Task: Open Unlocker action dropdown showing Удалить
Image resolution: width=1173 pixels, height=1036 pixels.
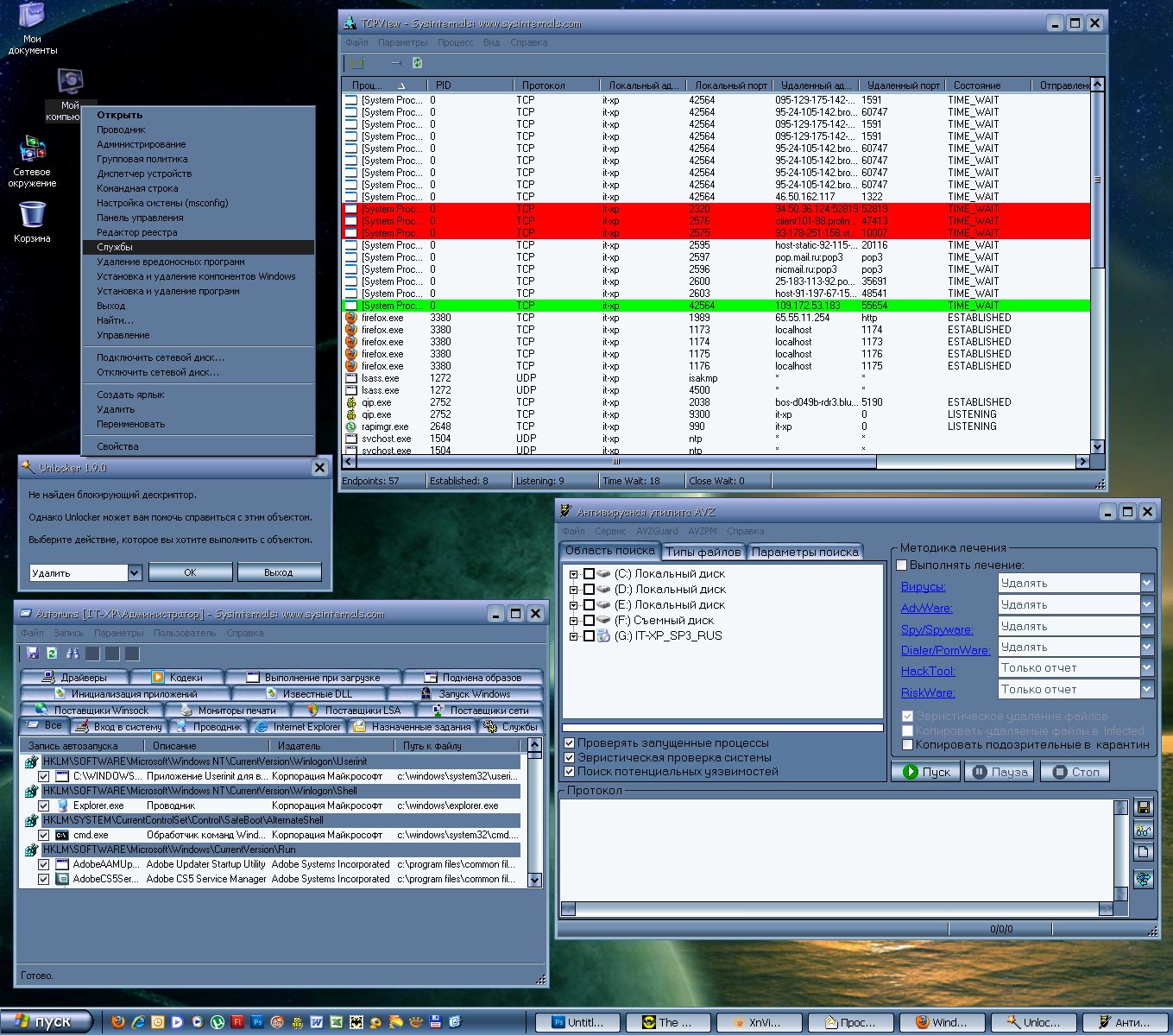Action: [x=135, y=572]
